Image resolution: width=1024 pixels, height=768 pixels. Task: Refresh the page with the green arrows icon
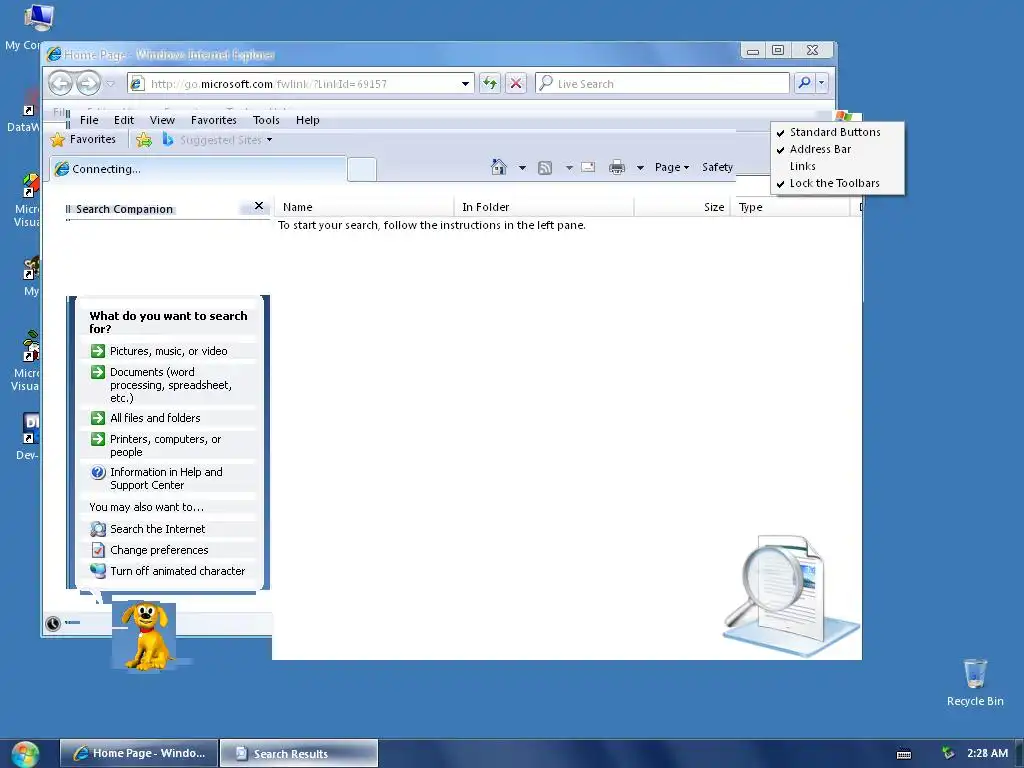pos(490,84)
